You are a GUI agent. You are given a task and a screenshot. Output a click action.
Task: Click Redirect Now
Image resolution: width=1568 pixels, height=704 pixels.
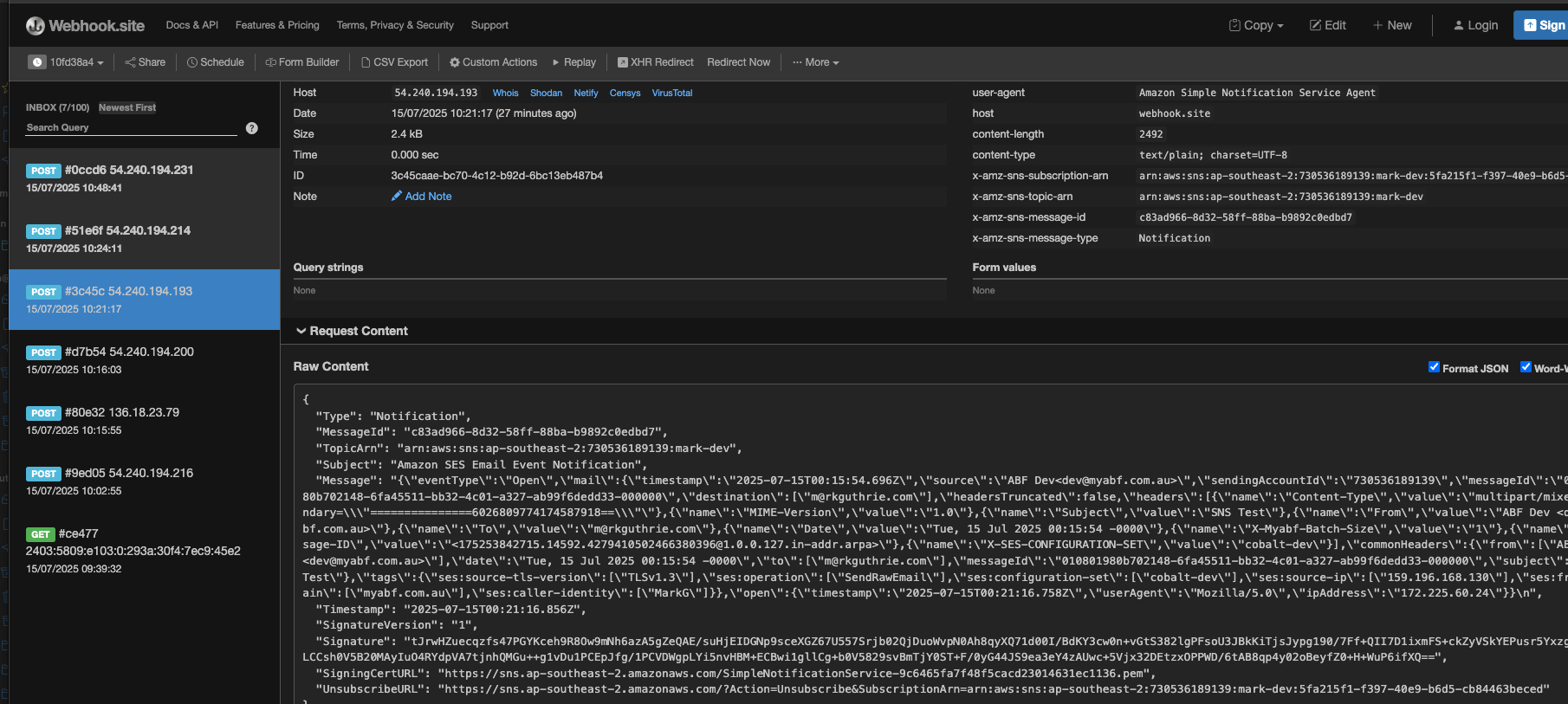(738, 62)
